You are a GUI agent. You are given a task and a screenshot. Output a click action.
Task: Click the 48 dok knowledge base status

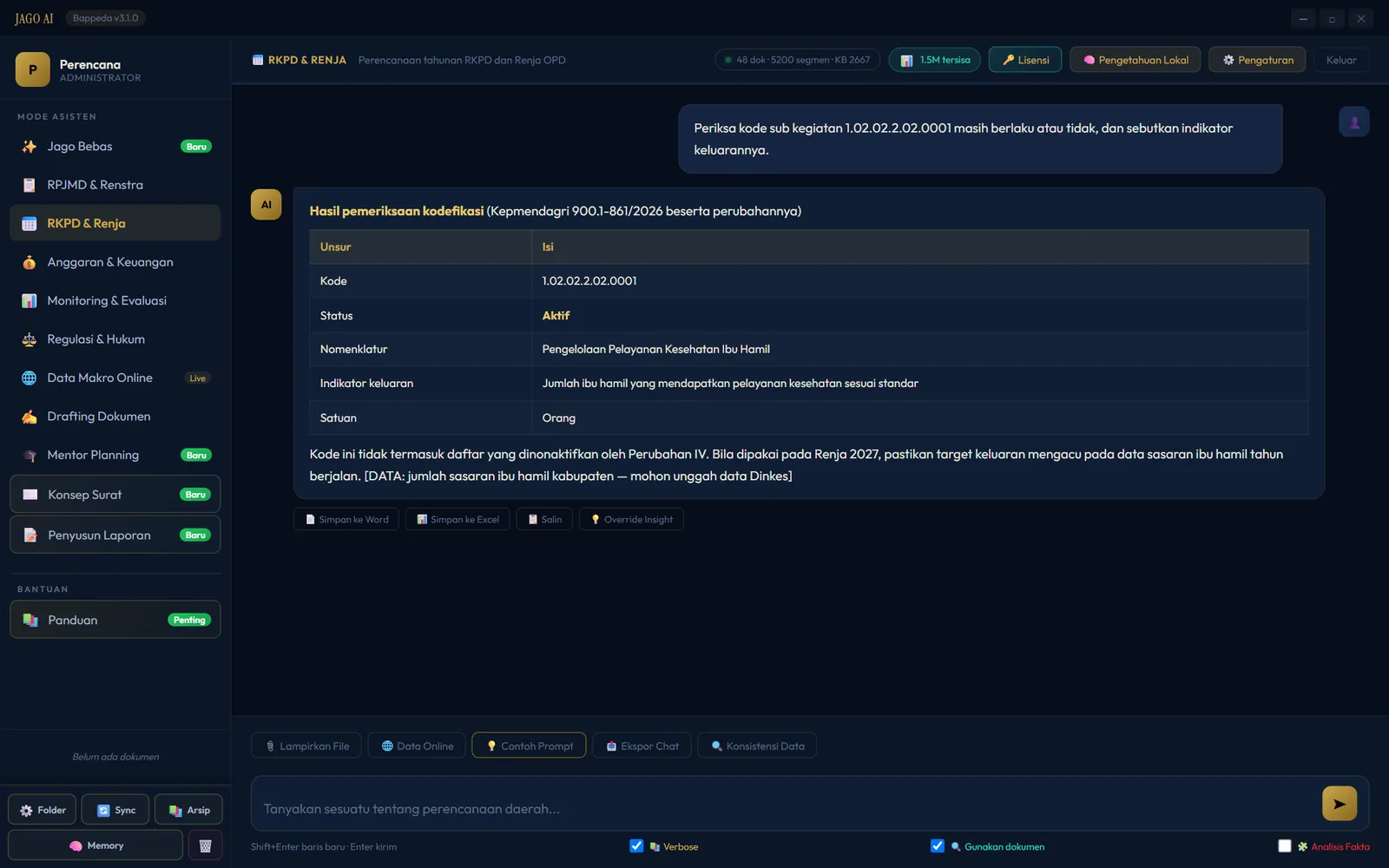tap(798, 60)
